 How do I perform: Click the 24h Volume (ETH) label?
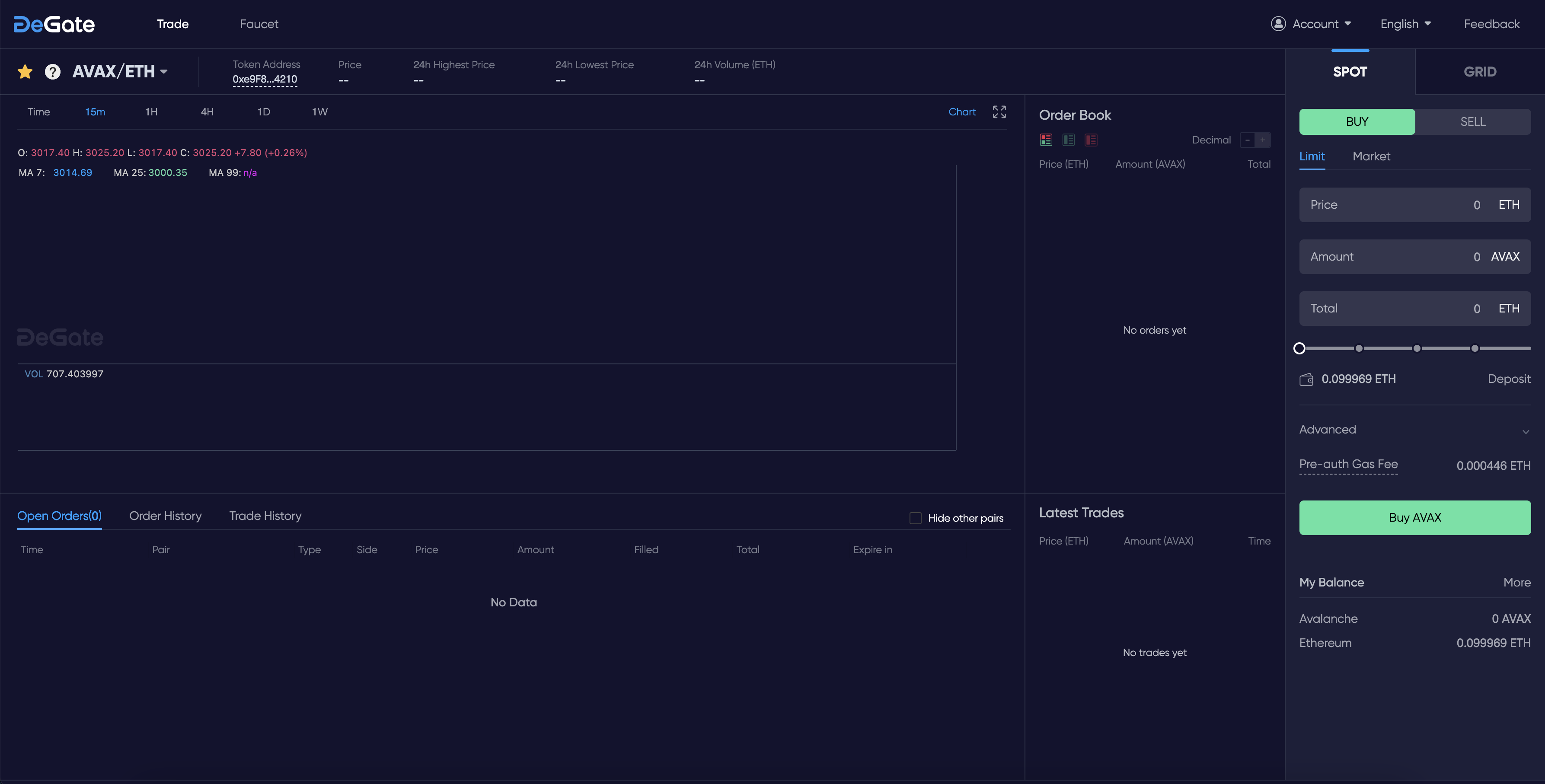[734, 65]
